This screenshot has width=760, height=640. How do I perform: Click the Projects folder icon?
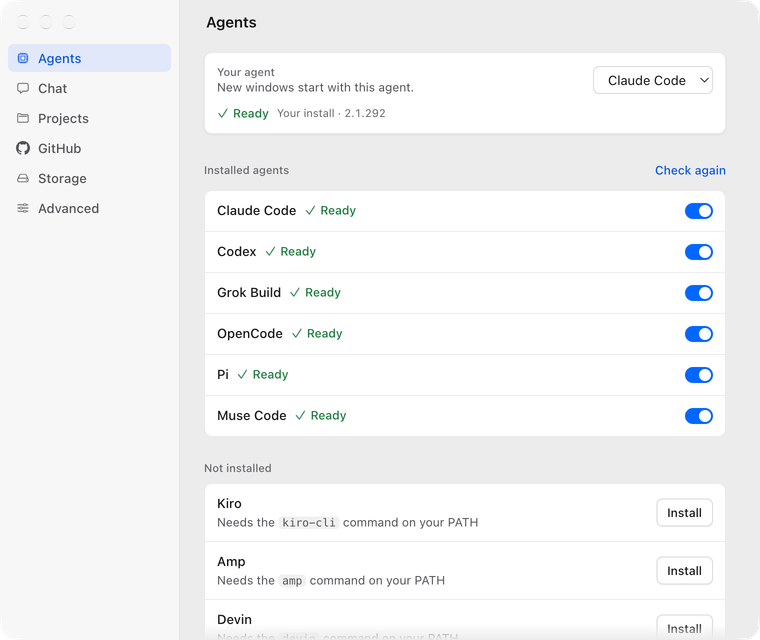pos(23,118)
